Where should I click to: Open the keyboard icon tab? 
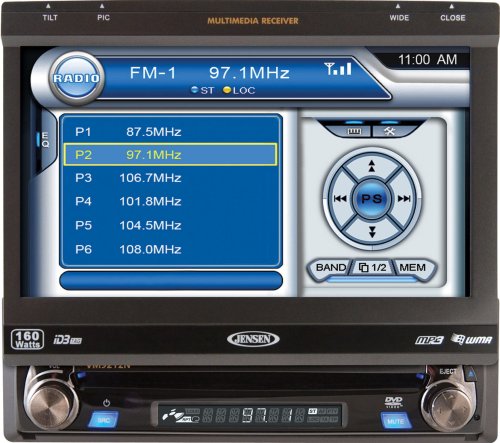[354, 131]
